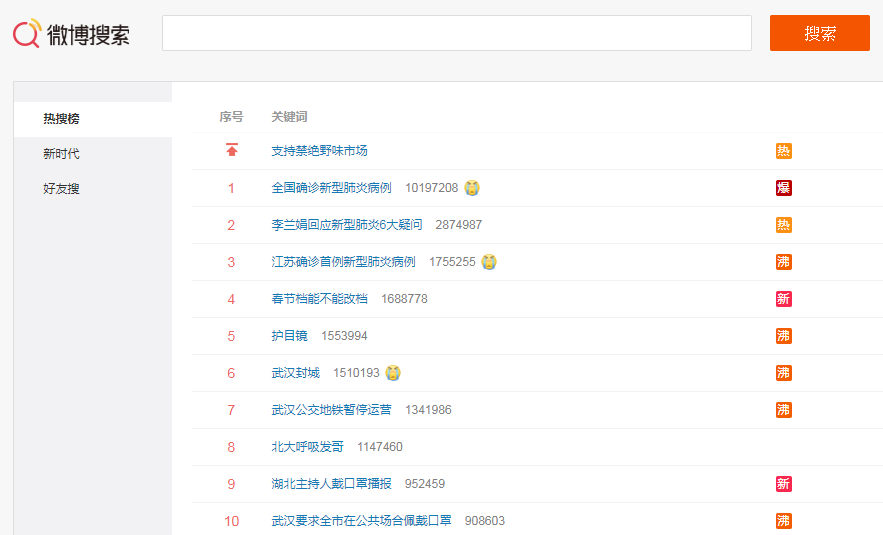This screenshot has height=535, width=883.
Task: Open topic 护目镜
Action: [289, 336]
